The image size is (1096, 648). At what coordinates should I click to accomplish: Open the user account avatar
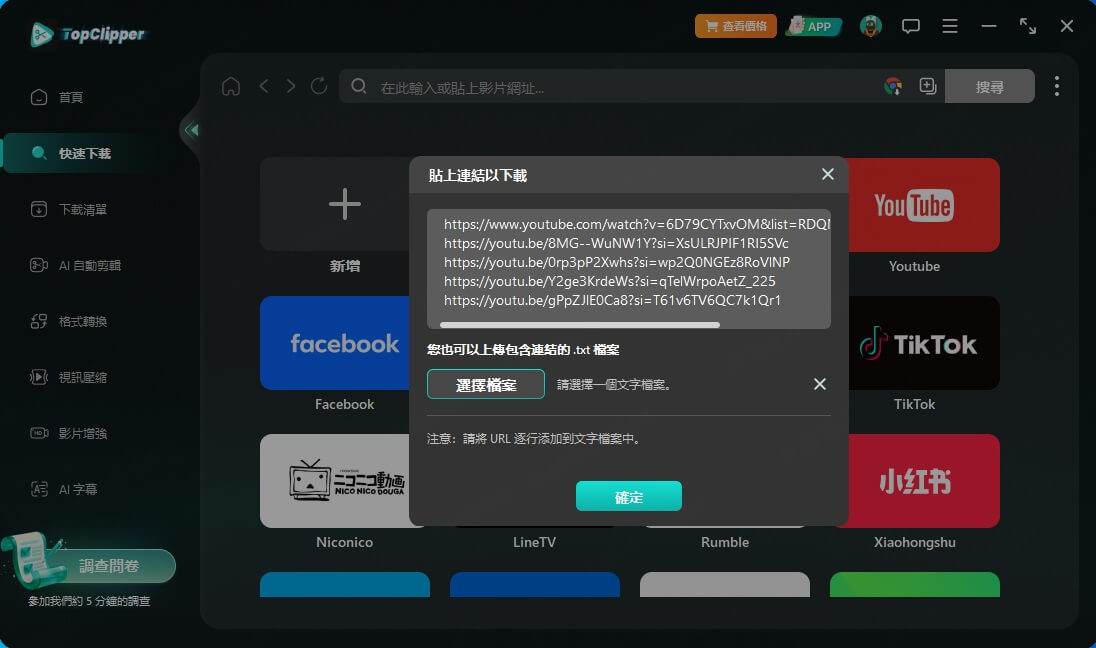870,26
